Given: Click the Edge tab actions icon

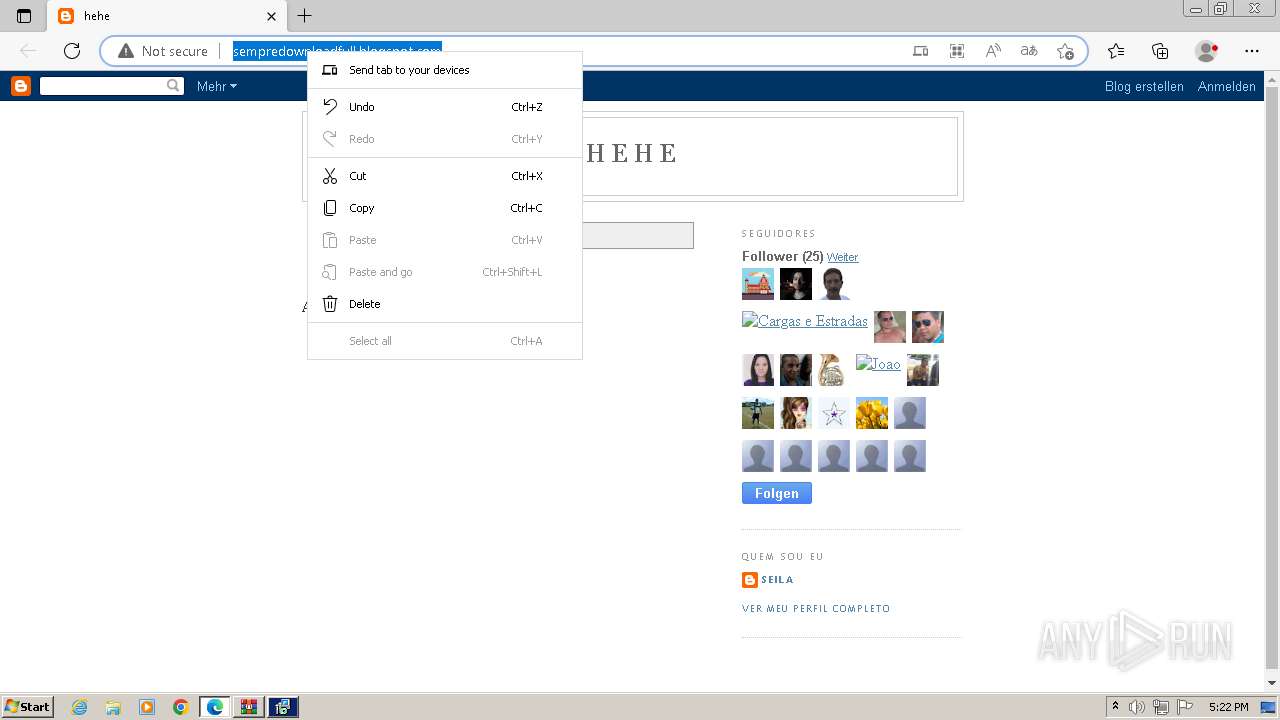Looking at the screenshot, I should 24,16.
